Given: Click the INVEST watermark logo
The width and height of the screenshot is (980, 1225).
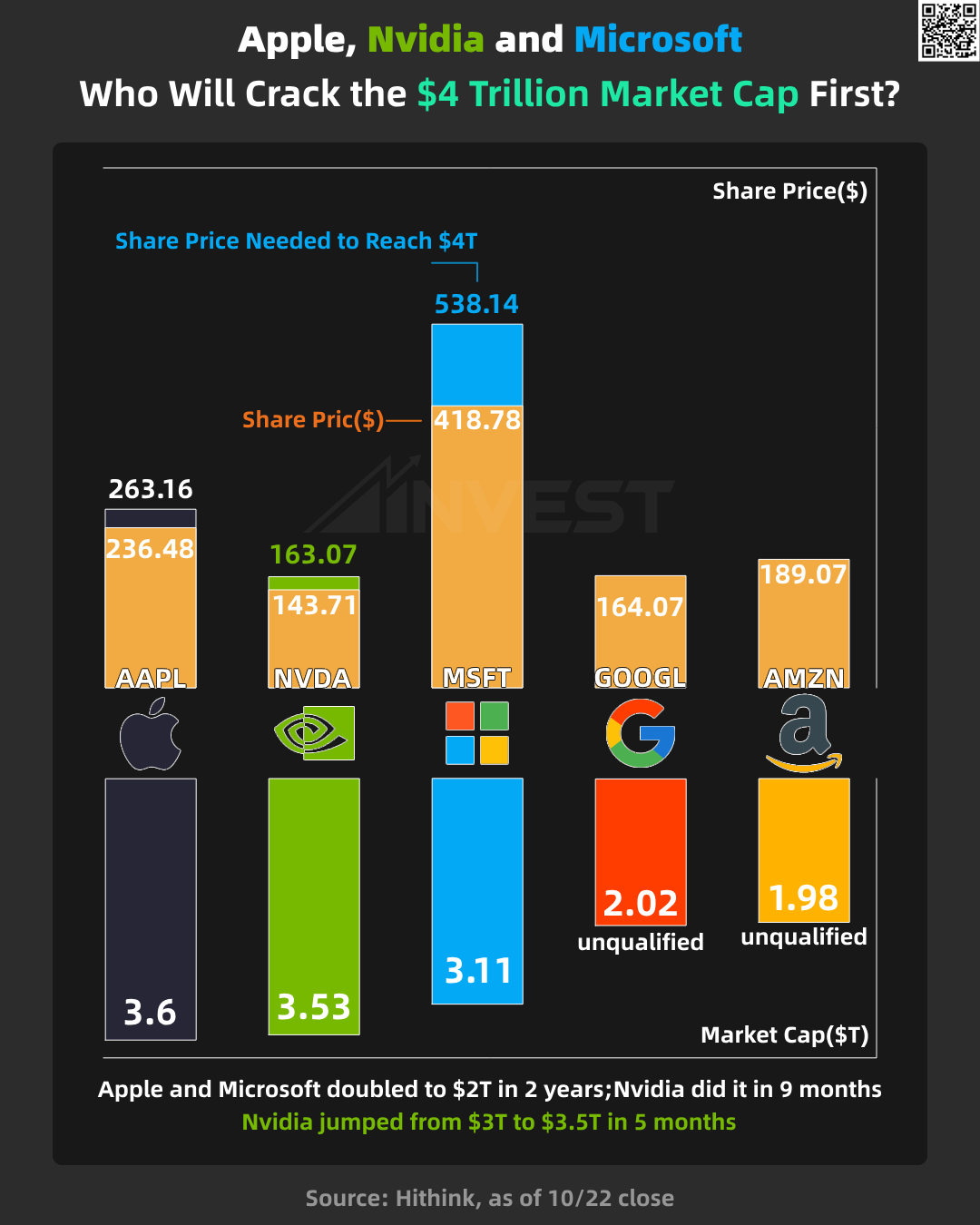Looking at the screenshot, I should pos(490,499).
